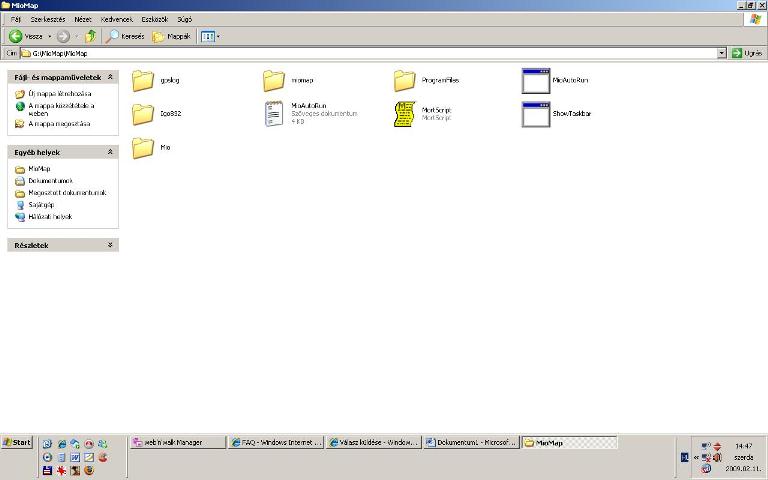The height and width of the screenshot is (480, 768).
Task: Go to MioMap under Egyéb helyek
Action: [x=39, y=168]
